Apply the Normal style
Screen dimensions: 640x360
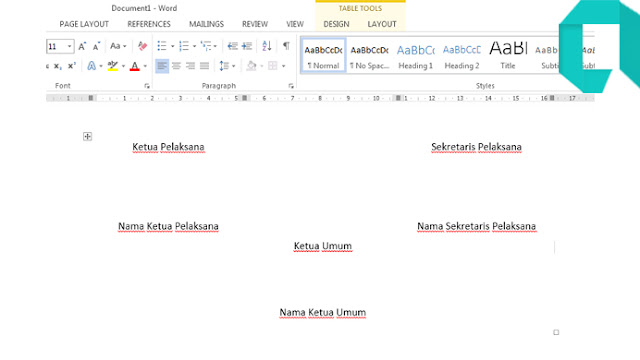(323, 56)
